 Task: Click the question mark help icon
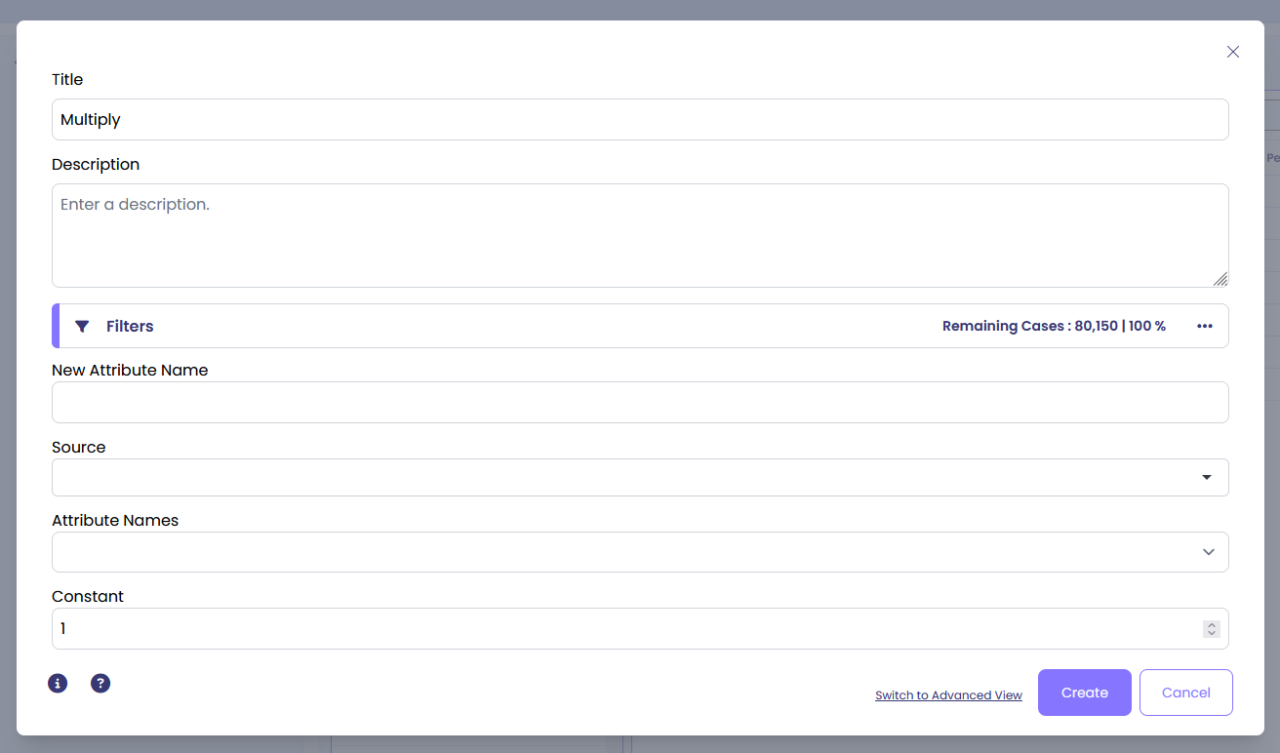tap(101, 683)
